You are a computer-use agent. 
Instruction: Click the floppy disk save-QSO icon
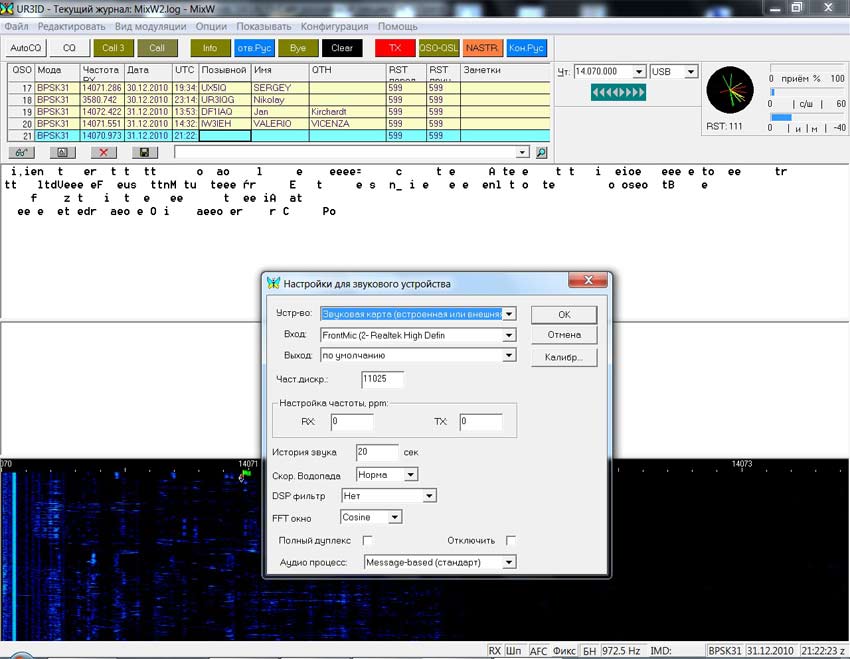pyautogui.click(x=144, y=153)
